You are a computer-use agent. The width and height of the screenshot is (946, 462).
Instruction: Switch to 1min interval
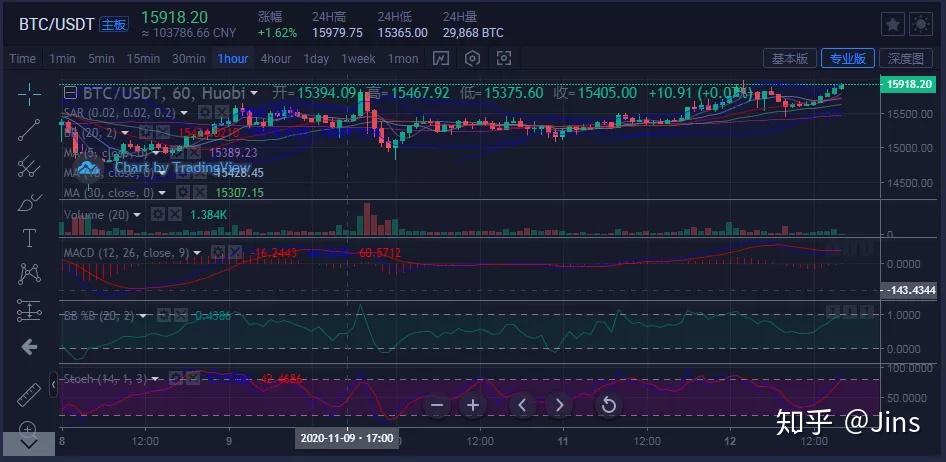pos(62,59)
